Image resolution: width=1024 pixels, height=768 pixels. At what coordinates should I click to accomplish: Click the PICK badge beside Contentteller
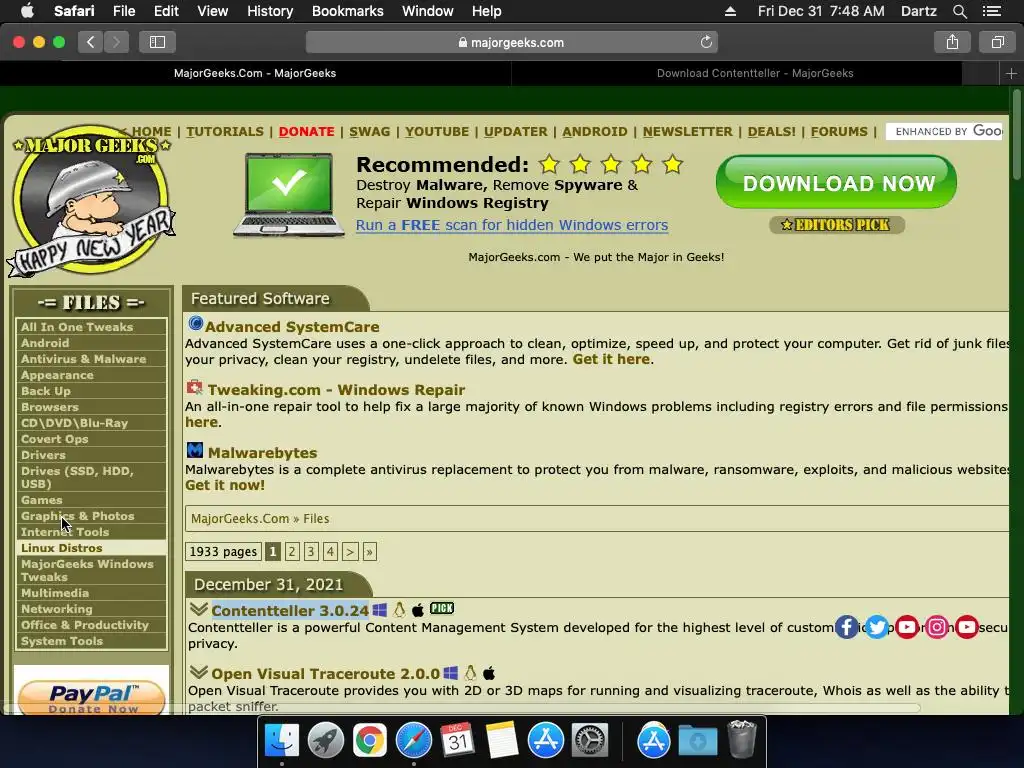click(442, 609)
